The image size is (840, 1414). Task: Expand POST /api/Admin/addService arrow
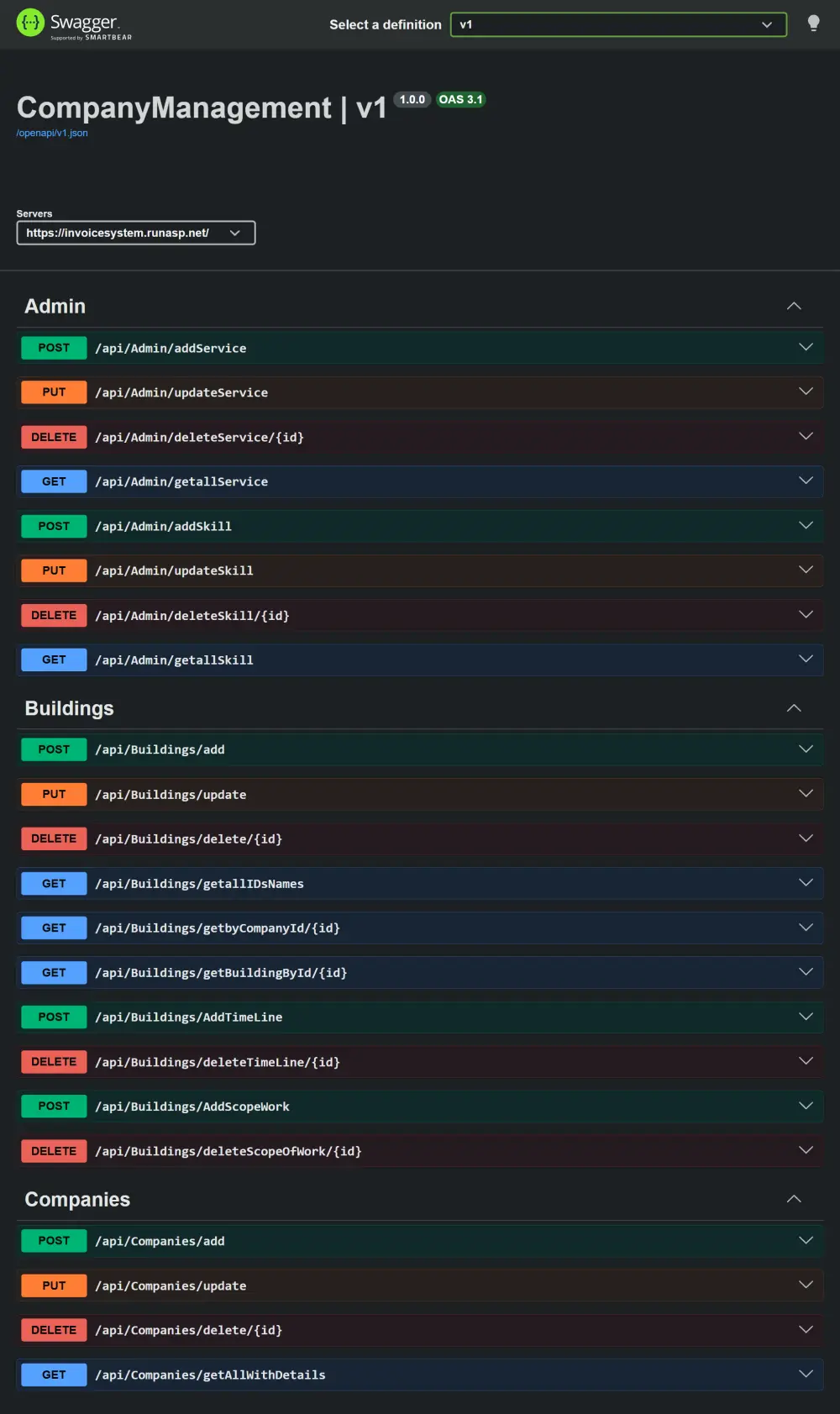[806, 347]
